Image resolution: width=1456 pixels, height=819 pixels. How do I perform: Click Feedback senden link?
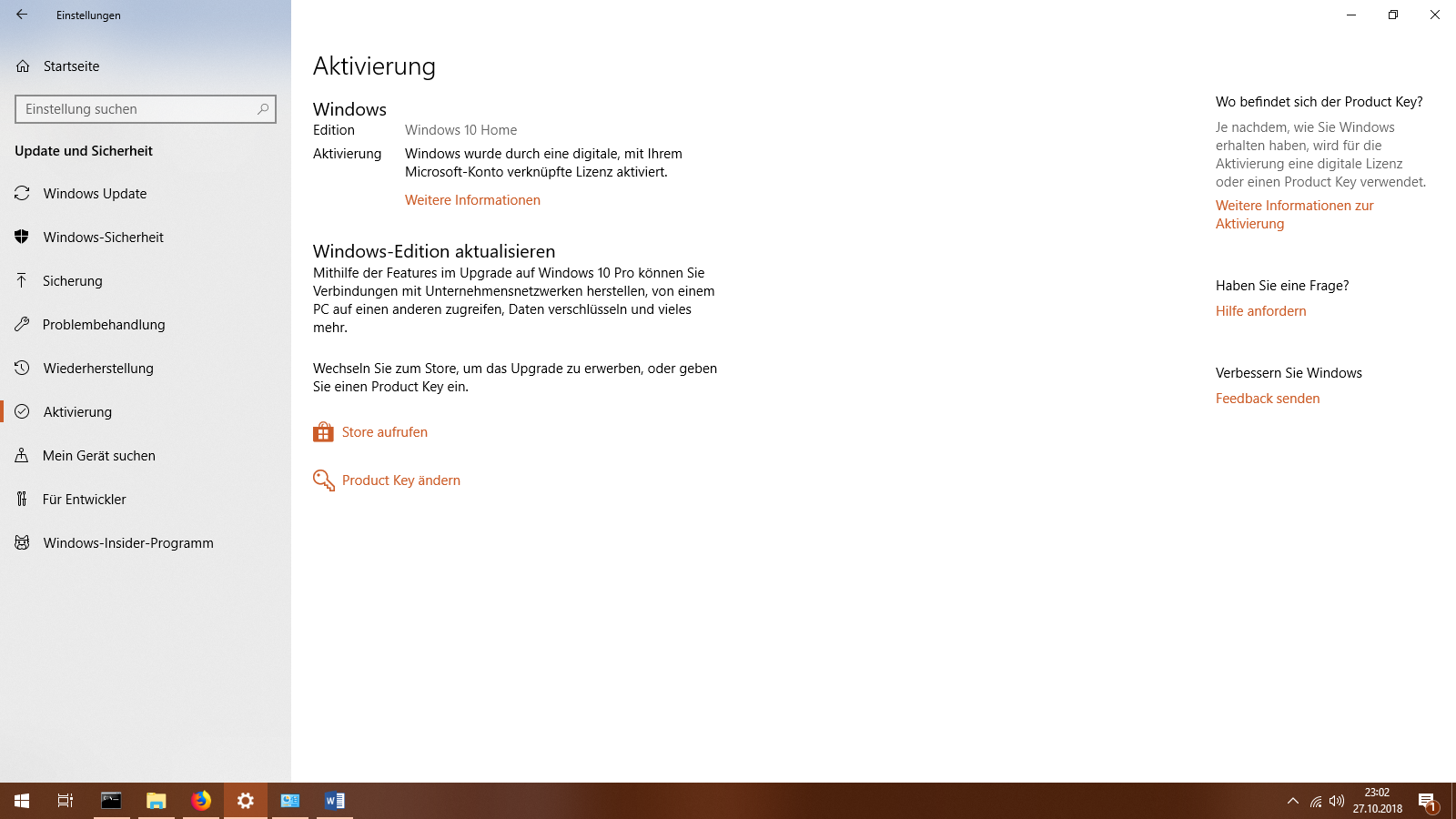pos(1268,399)
